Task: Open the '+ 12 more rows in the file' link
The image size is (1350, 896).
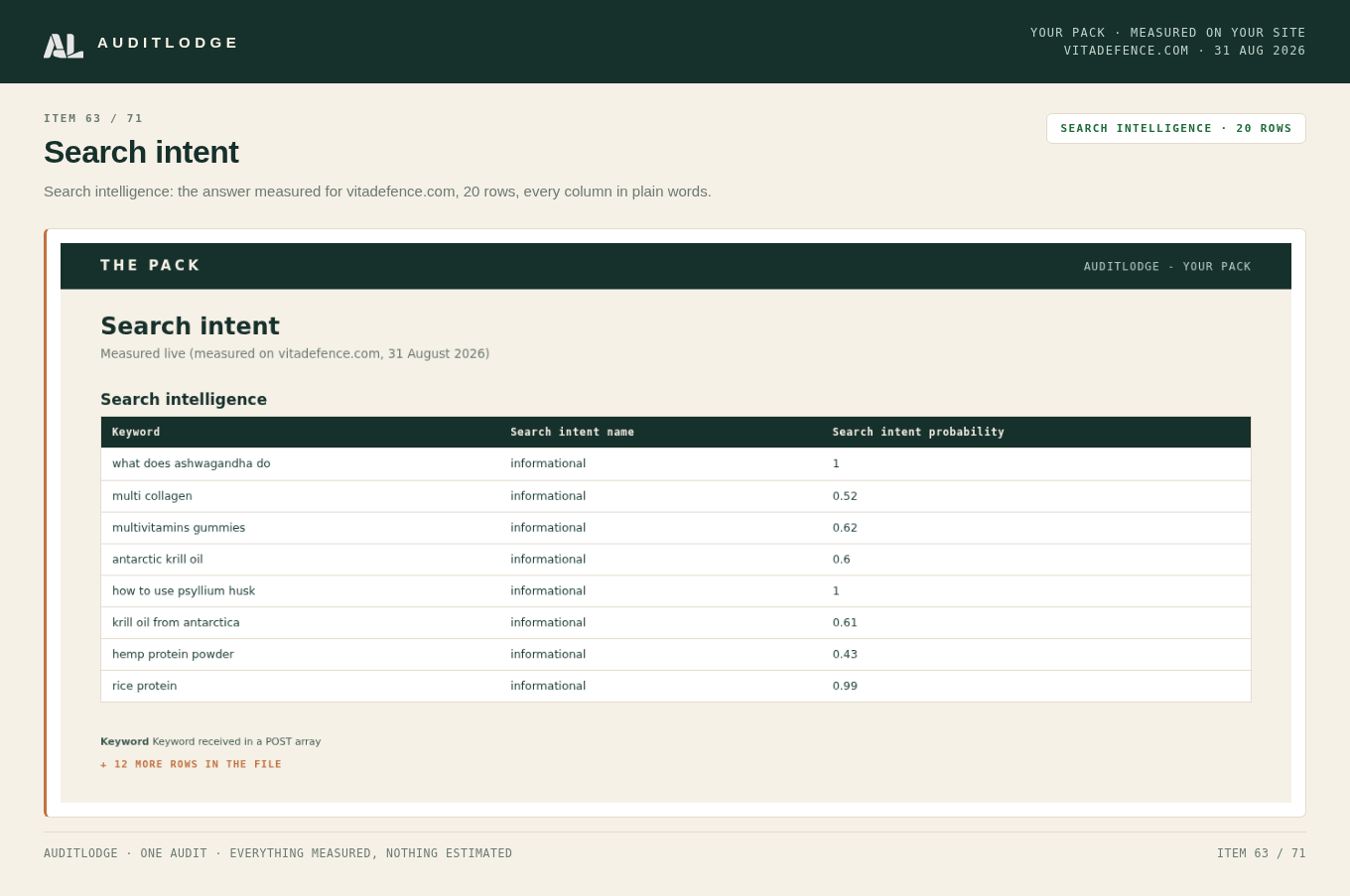Action: (191, 764)
